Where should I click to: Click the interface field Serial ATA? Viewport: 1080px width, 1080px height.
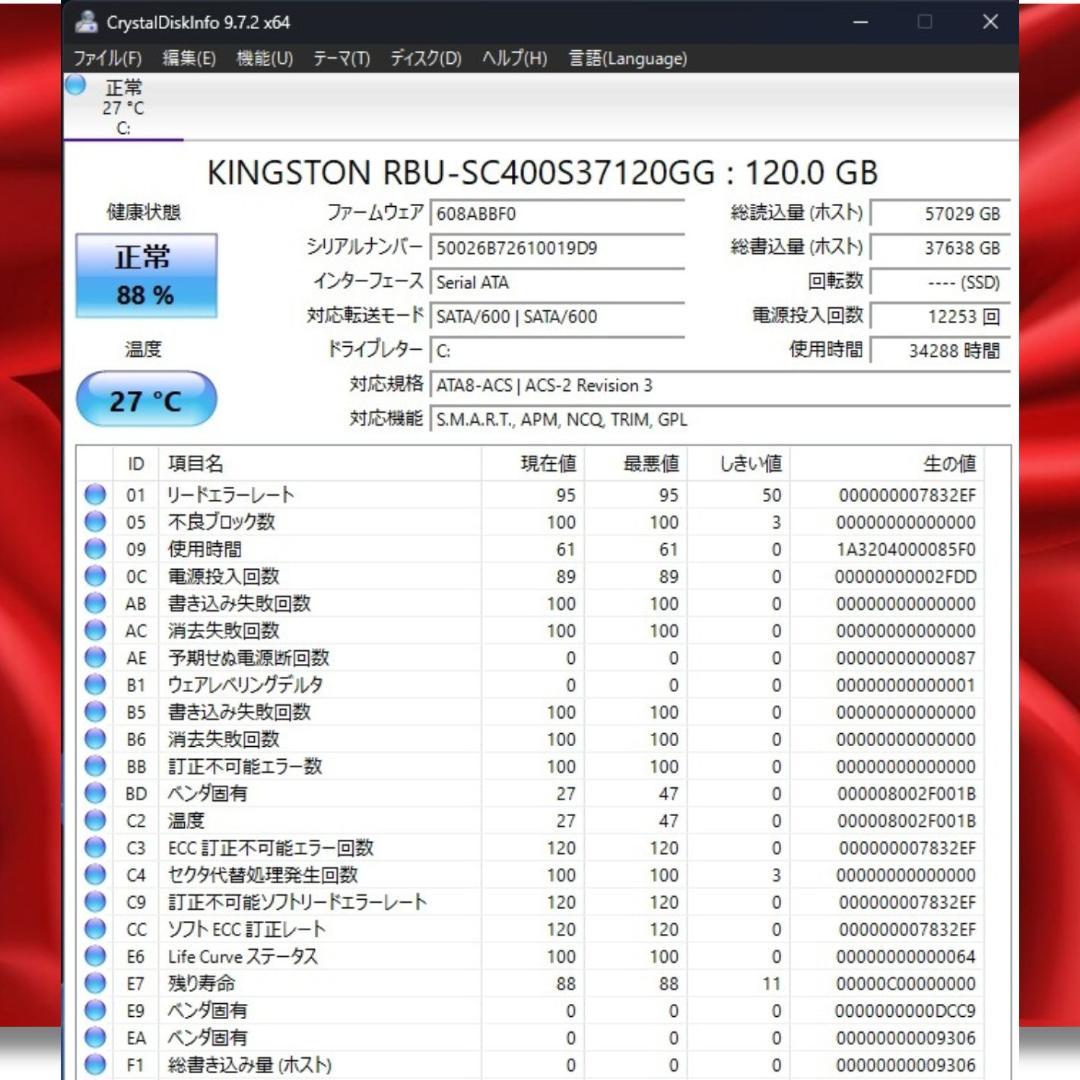(557, 282)
